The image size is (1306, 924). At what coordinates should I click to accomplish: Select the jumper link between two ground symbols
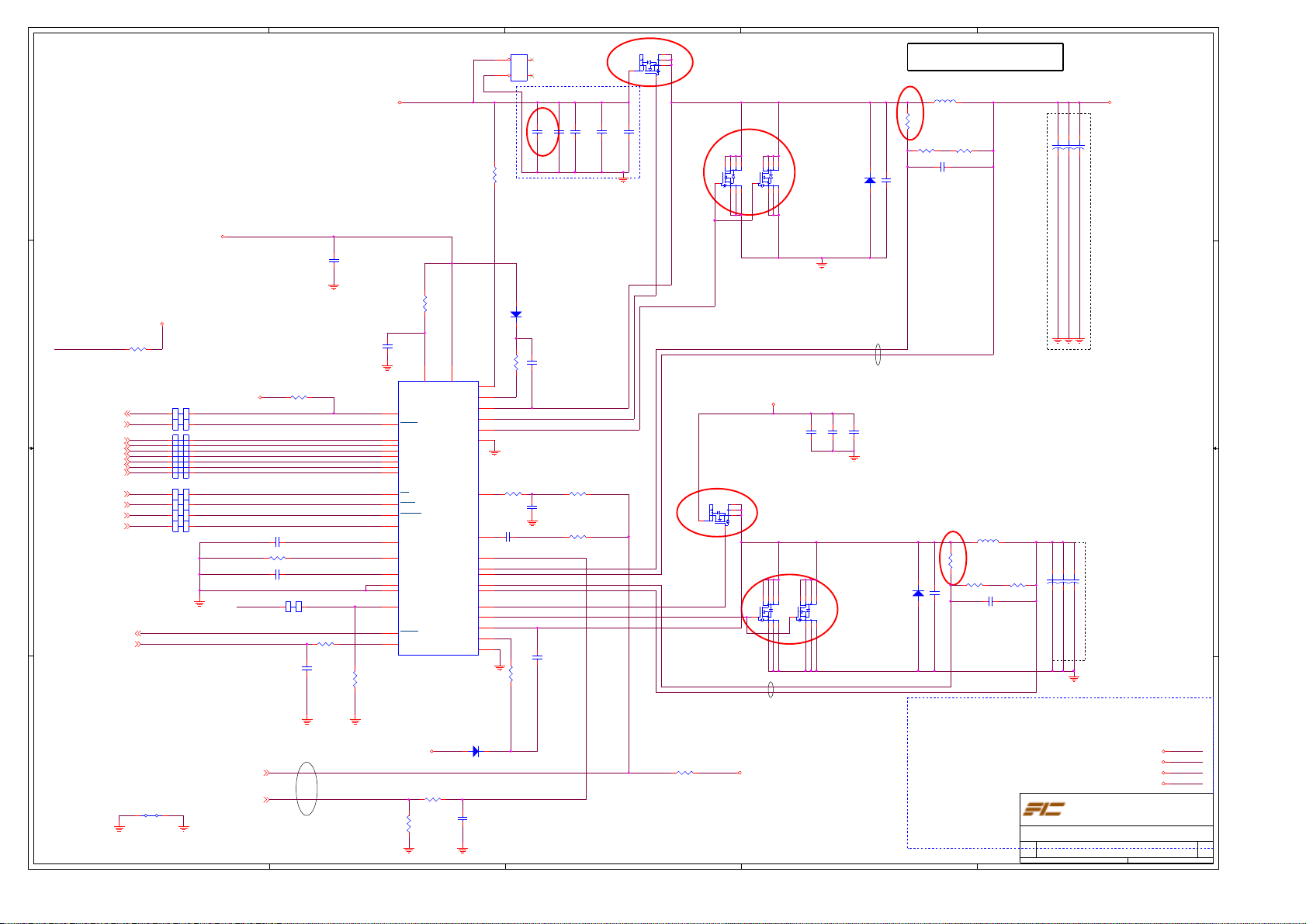click(x=151, y=815)
